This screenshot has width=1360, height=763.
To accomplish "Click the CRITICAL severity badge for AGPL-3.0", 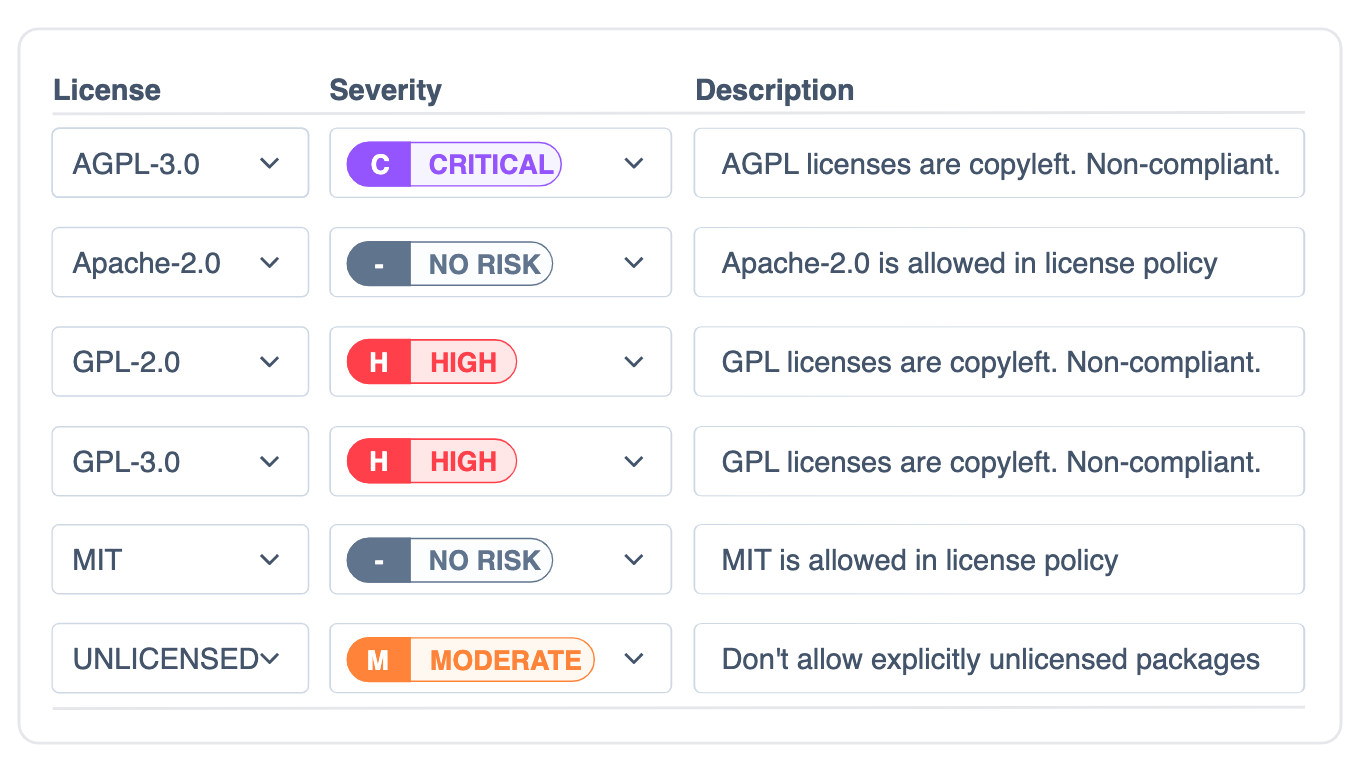I will (x=489, y=163).
